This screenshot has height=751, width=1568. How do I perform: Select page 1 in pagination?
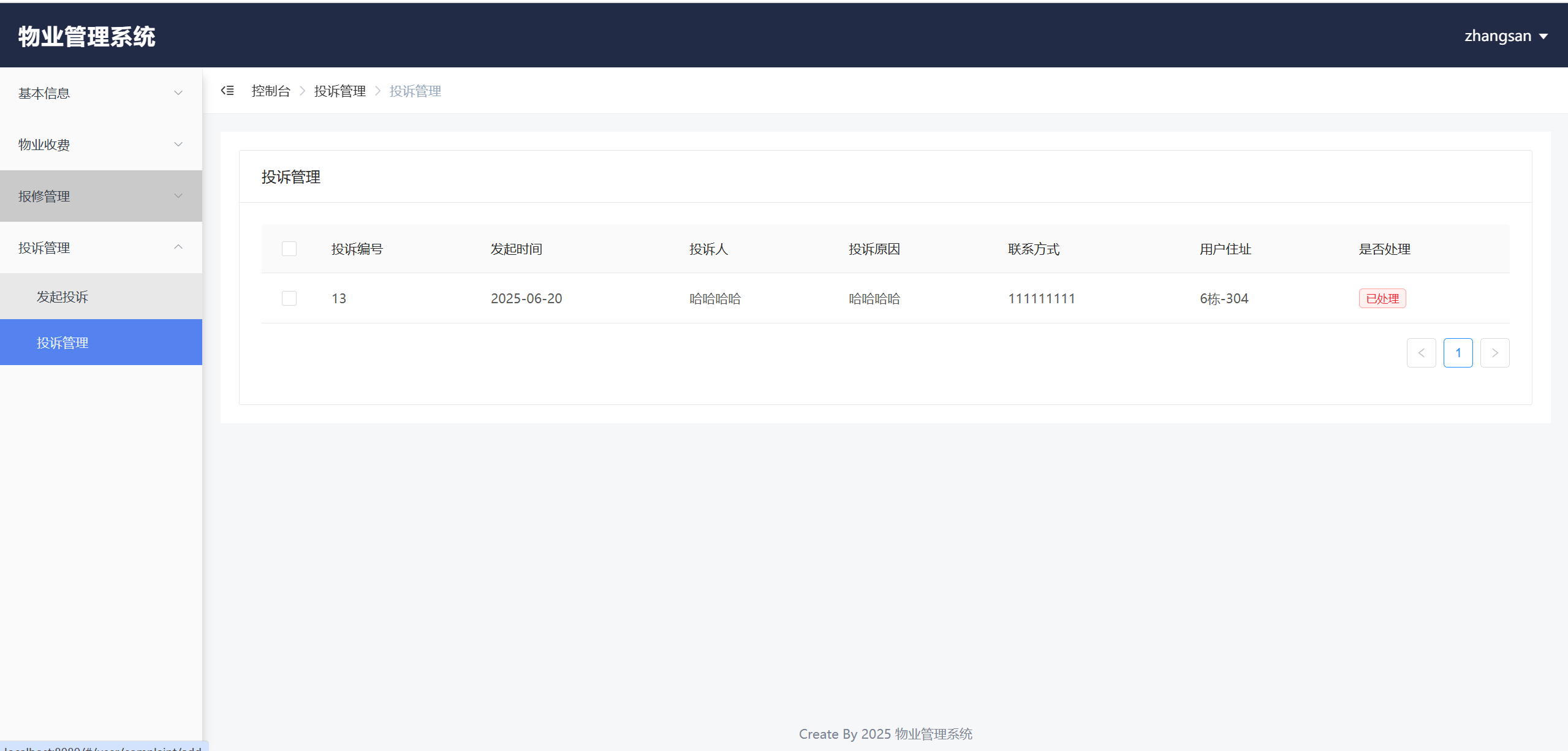tap(1458, 353)
